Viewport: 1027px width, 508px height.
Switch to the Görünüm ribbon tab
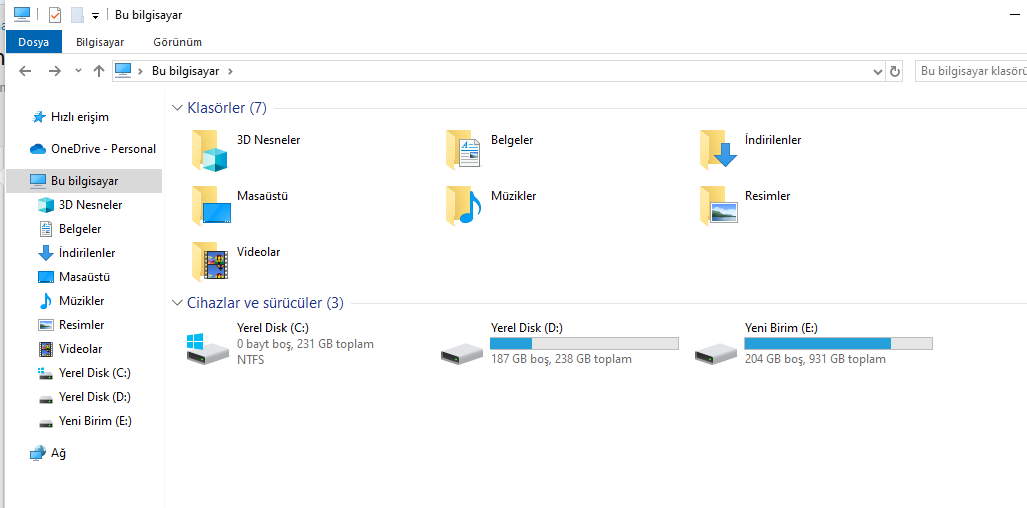177,42
